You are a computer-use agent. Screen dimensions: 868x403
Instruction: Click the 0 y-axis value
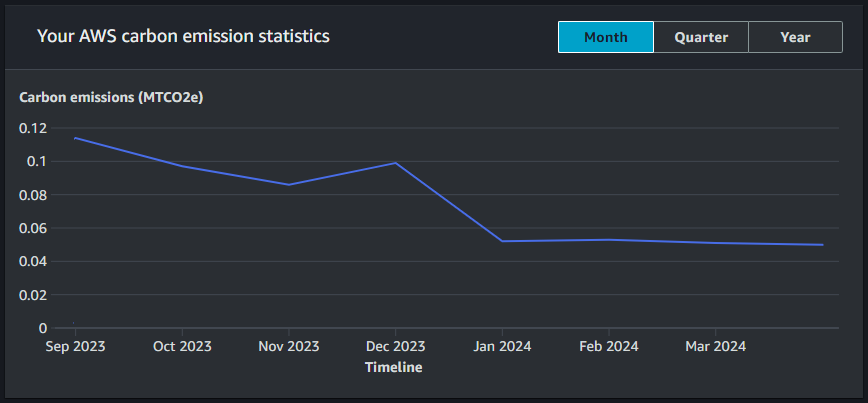tap(43, 328)
